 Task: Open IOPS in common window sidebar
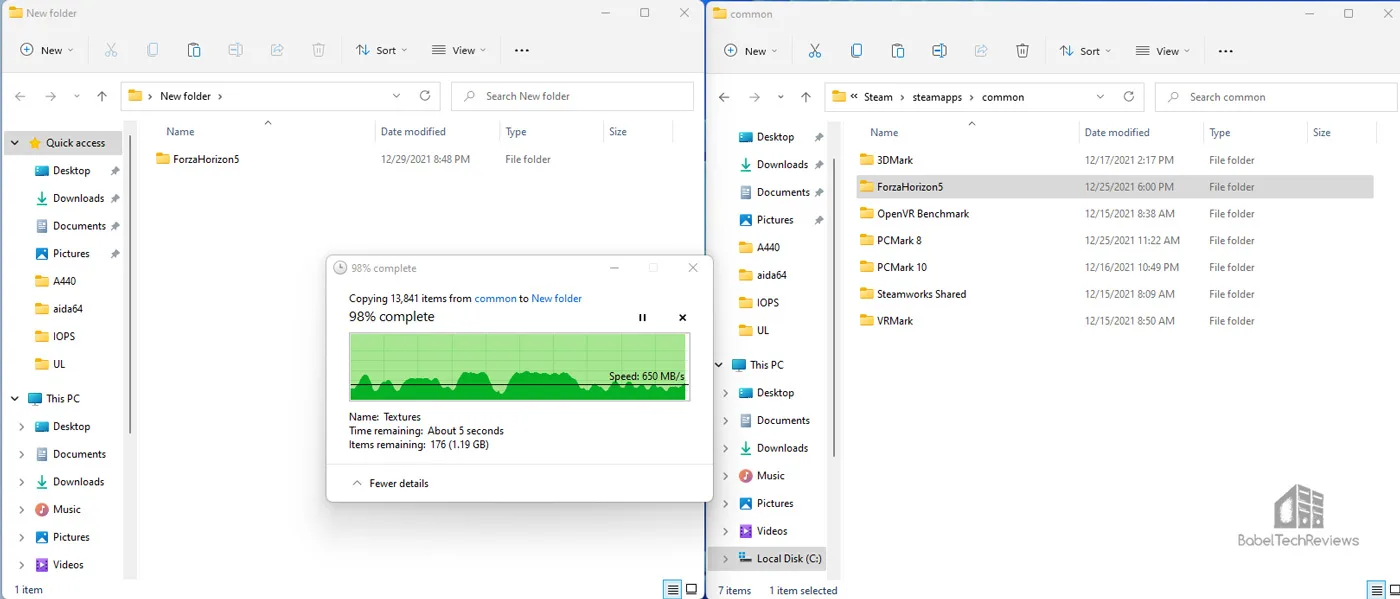tap(767, 302)
